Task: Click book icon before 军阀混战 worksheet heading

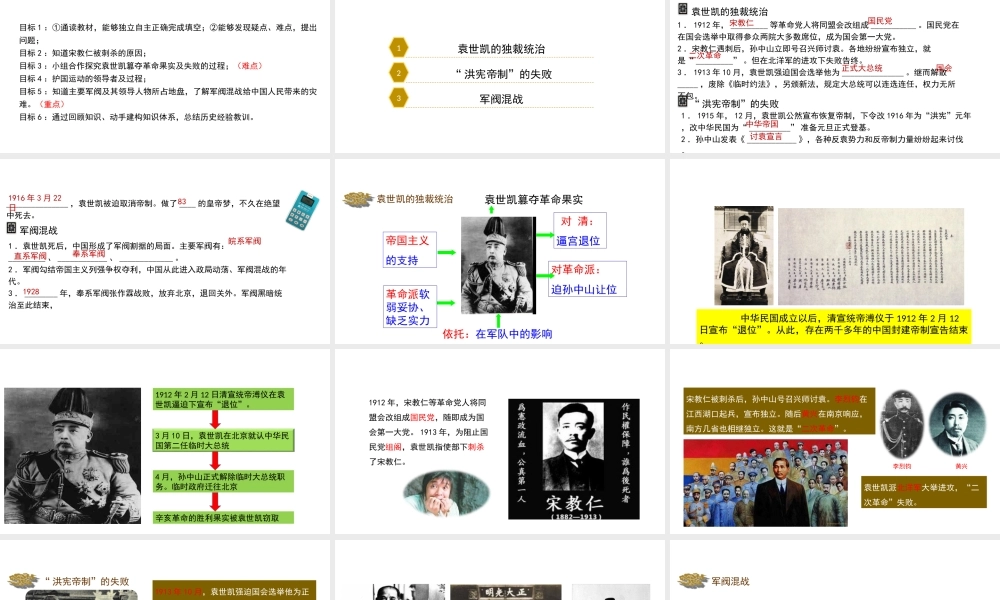Action: click(11, 228)
